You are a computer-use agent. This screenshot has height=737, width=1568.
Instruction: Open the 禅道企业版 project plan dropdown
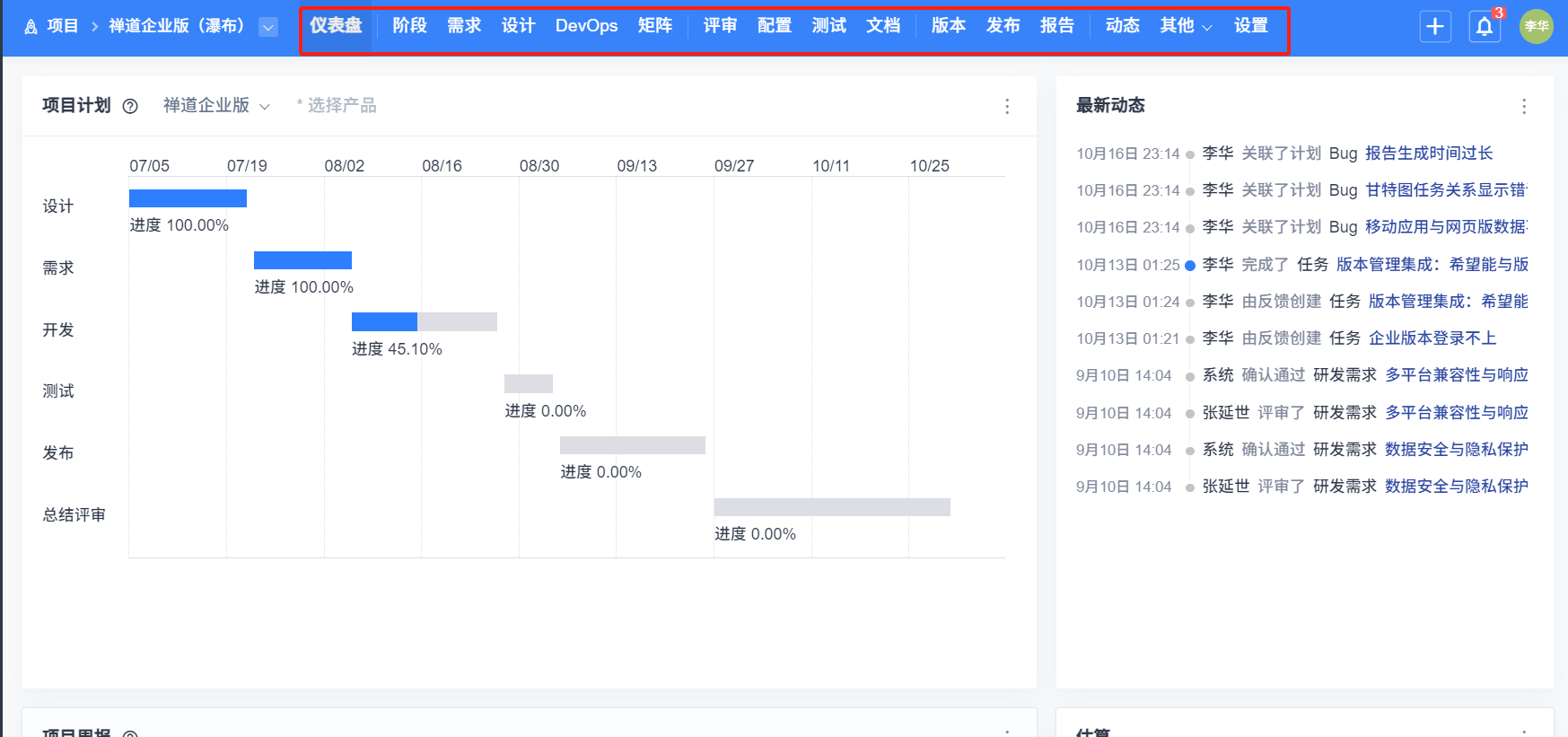[x=216, y=106]
